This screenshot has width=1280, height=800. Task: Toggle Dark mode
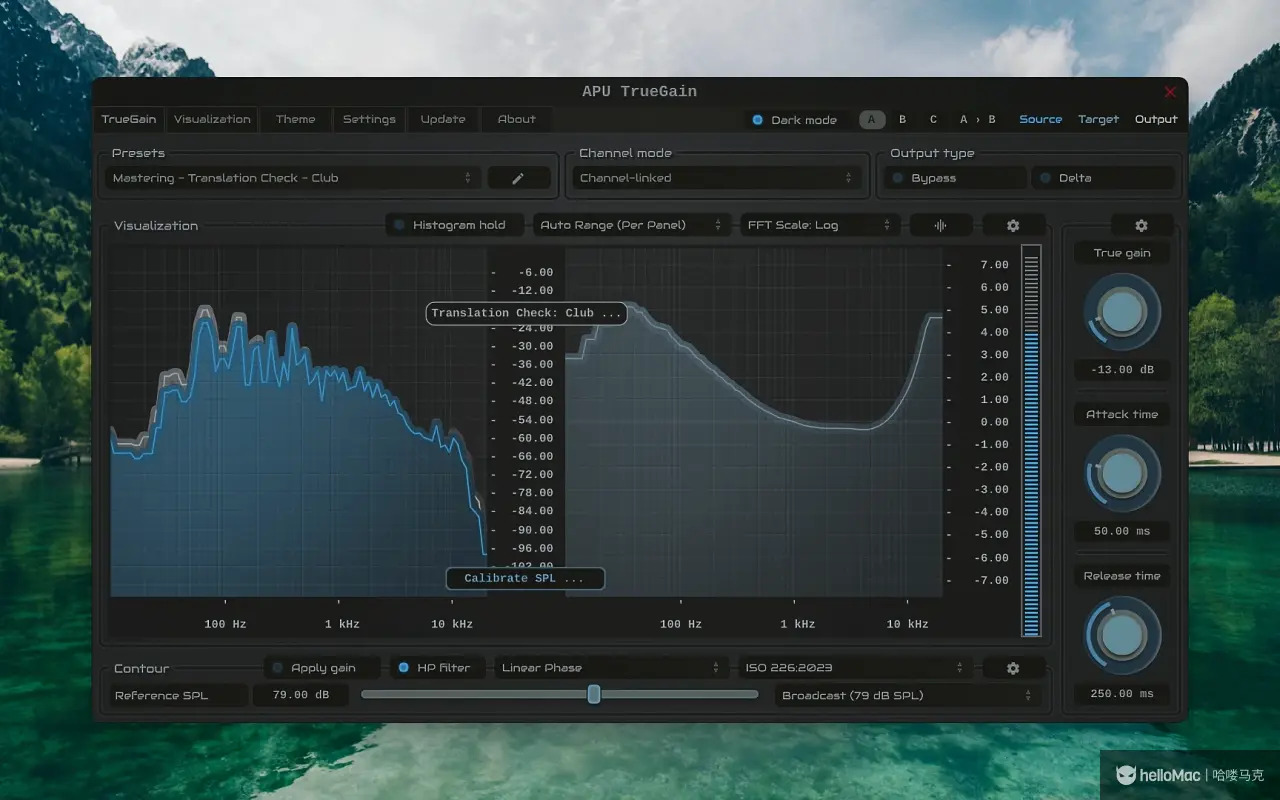[x=797, y=120]
